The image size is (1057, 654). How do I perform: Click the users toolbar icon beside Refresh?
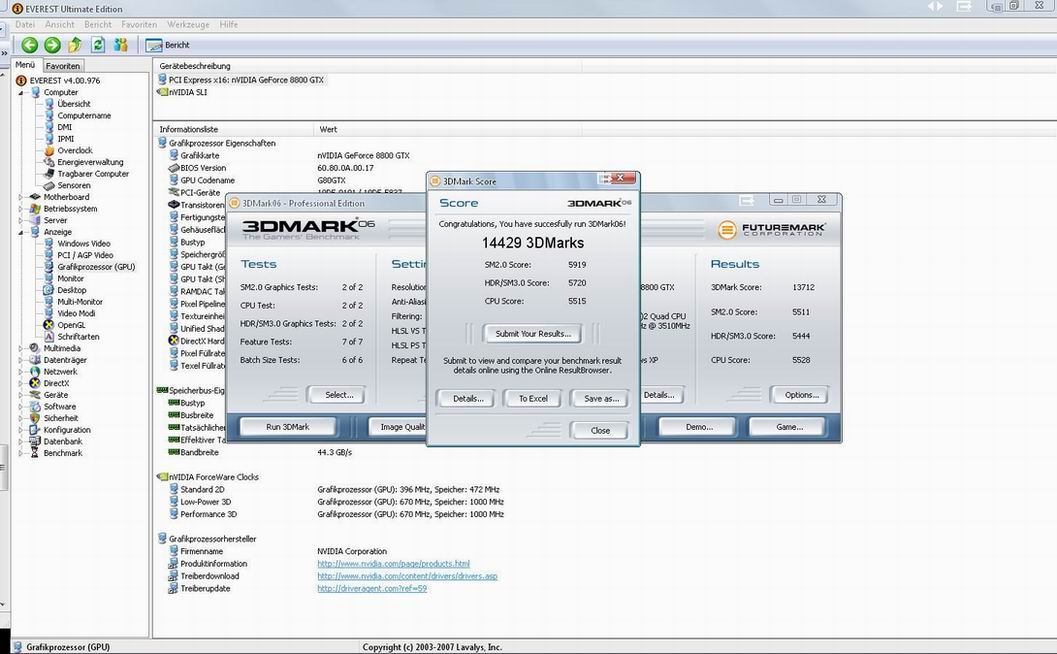pyautogui.click(x=121, y=45)
